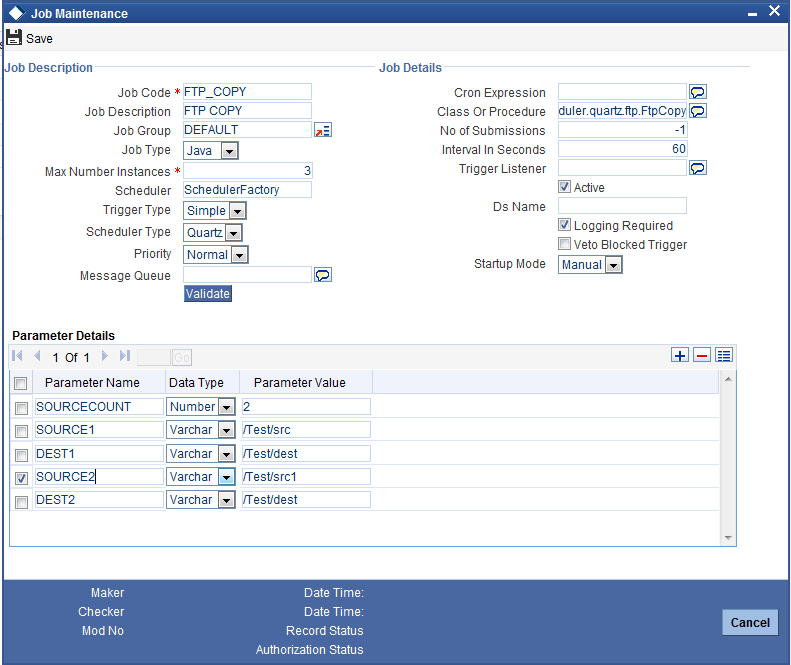The width and height of the screenshot is (791, 665).
Task: Go to first page of parameters
Action: pos(17,356)
